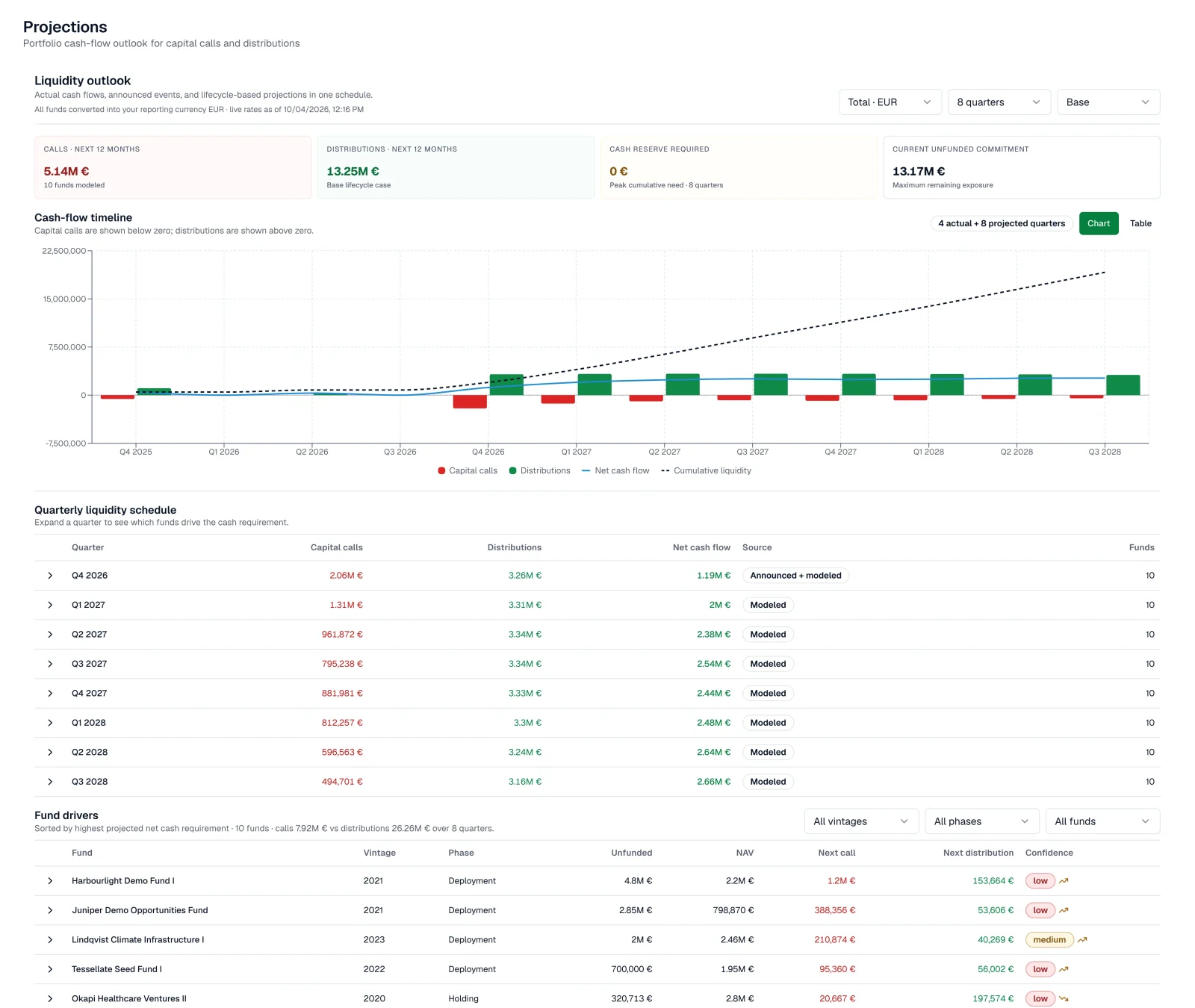Expand Harbourlight Demo Fund I row

coord(50,881)
